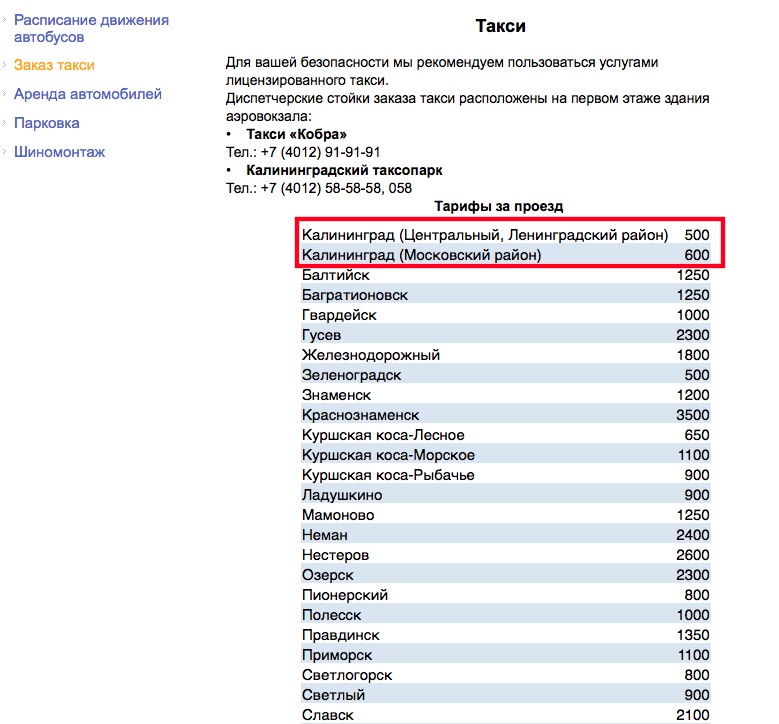Click the Такси page heading
779x724 pixels.
(x=498, y=26)
